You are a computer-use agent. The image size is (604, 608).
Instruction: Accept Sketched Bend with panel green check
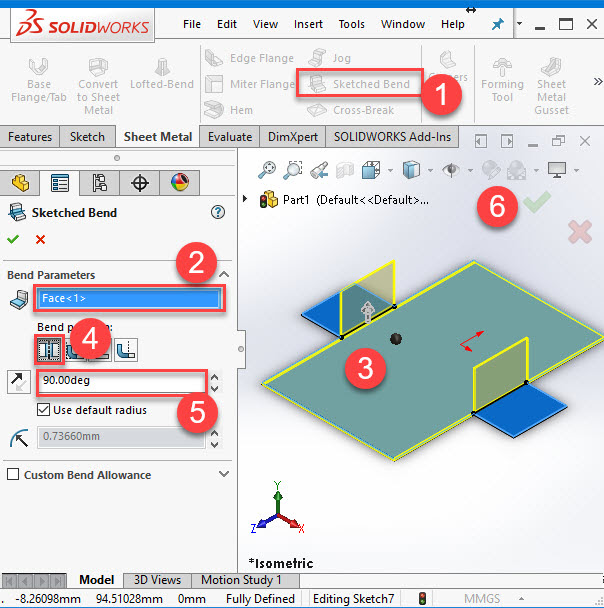13,239
